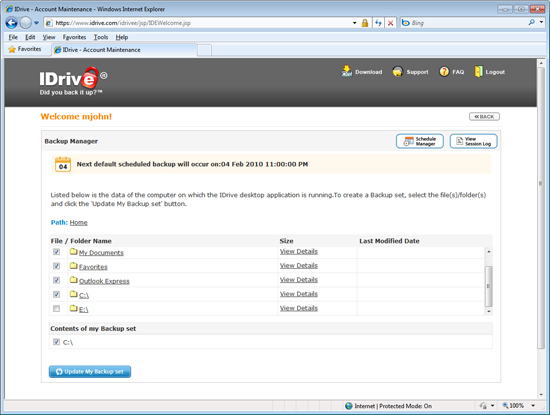This screenshot has height=415, width=550.
Task: Click the Support headset icon
Action: tap(397, 72)
